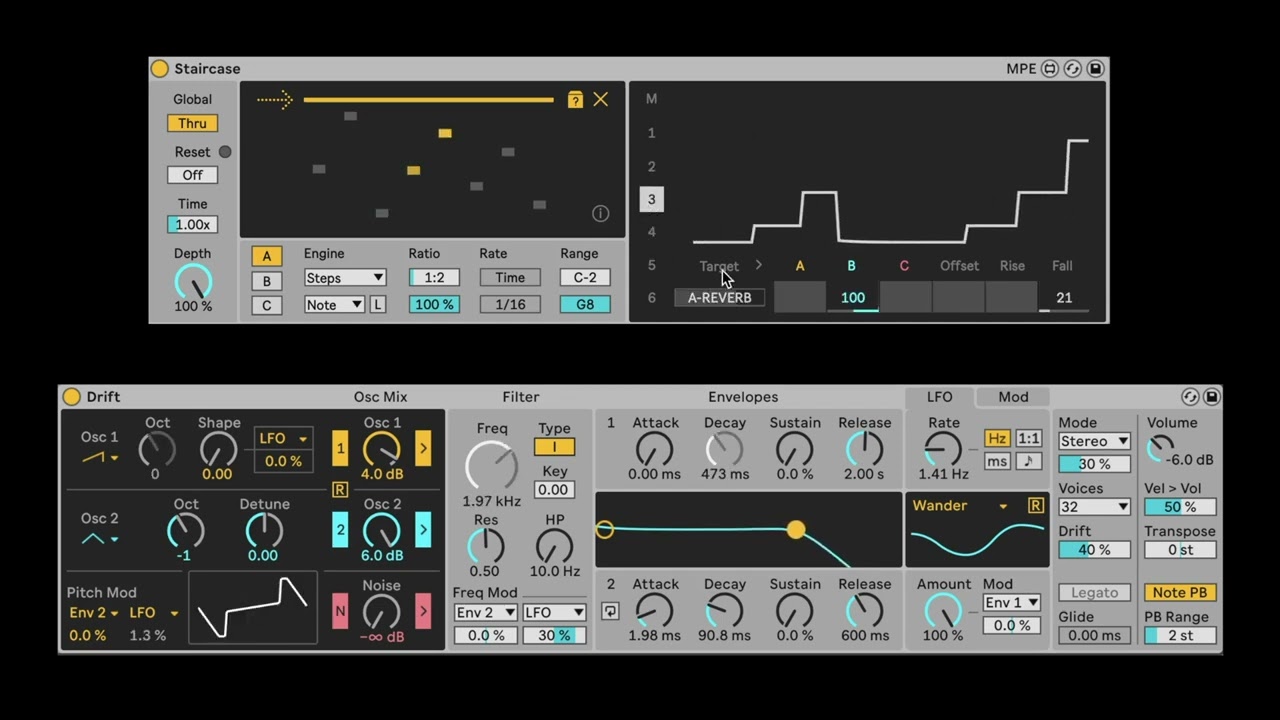Open the Engine Steps dropdown
Viewport: 1280px width, 720px height.
click(x=344, y=278)
